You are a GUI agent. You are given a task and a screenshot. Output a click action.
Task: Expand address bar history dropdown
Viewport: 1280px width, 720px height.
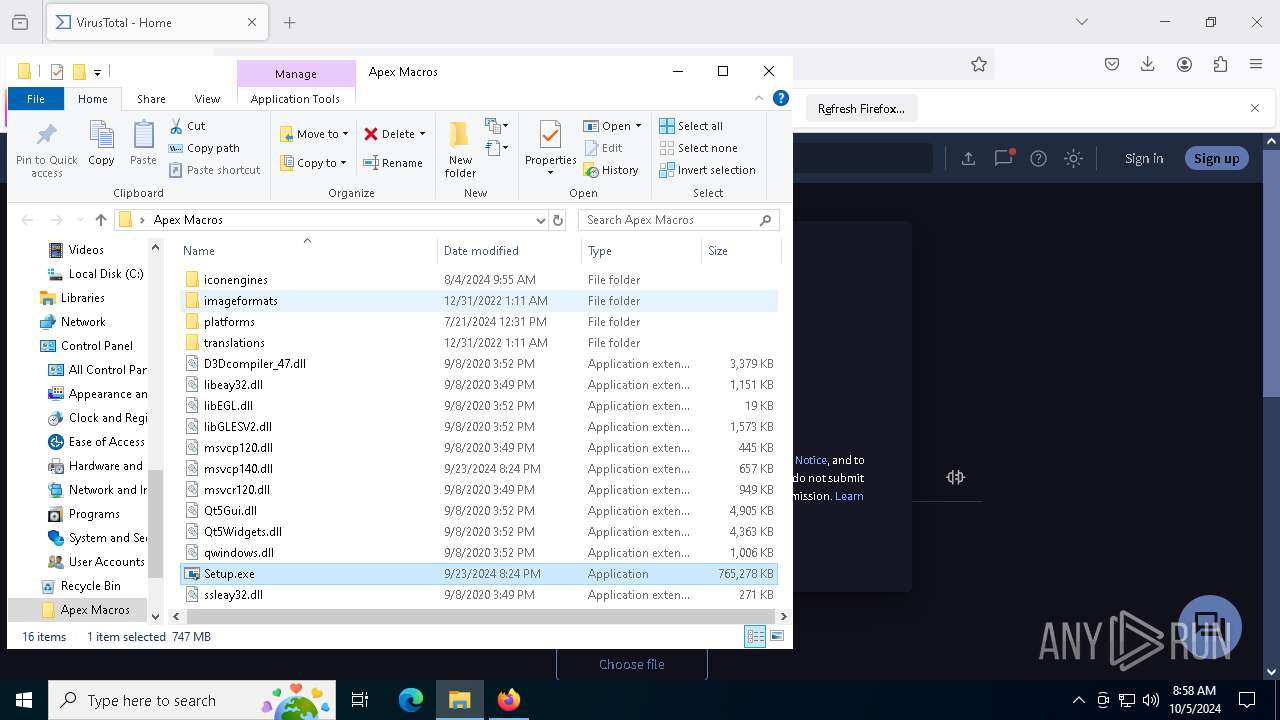pyautogui.click(x=540, y=220)
